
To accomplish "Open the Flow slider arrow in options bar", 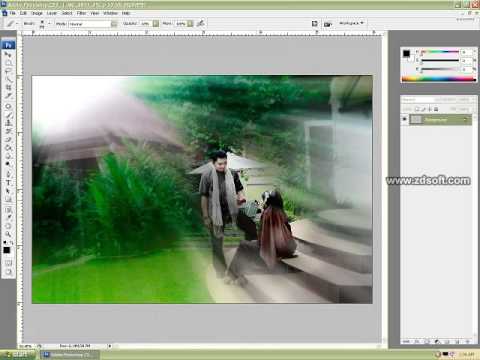I will (190, 24).
